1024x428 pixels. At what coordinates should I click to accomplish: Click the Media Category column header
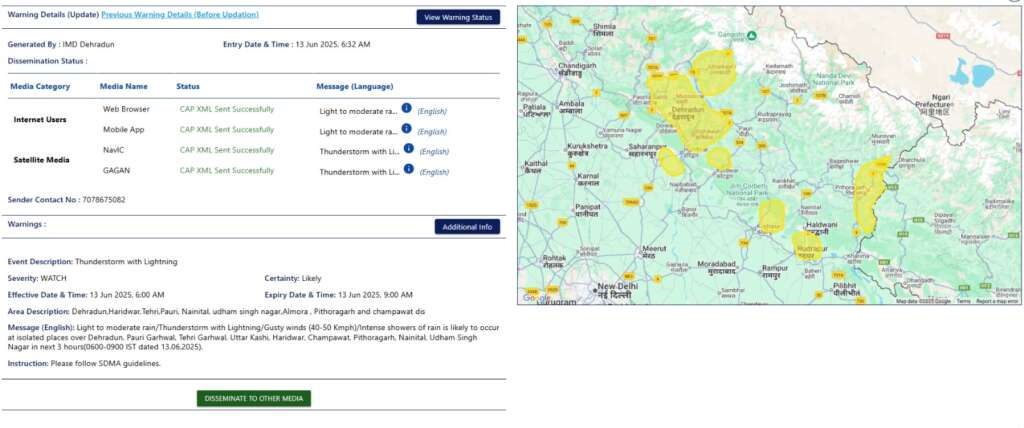(40, 86)
